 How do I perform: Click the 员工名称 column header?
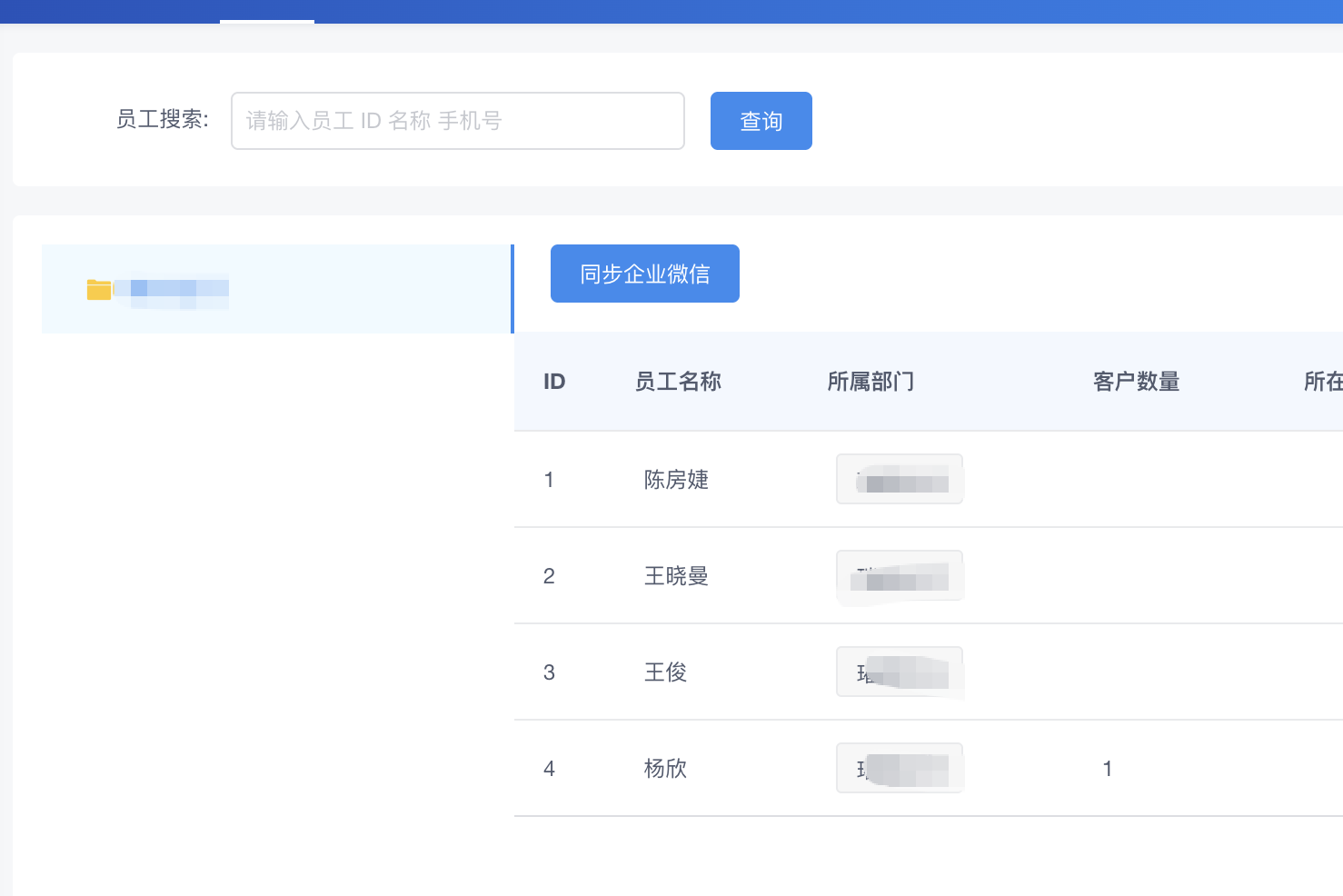678,382
